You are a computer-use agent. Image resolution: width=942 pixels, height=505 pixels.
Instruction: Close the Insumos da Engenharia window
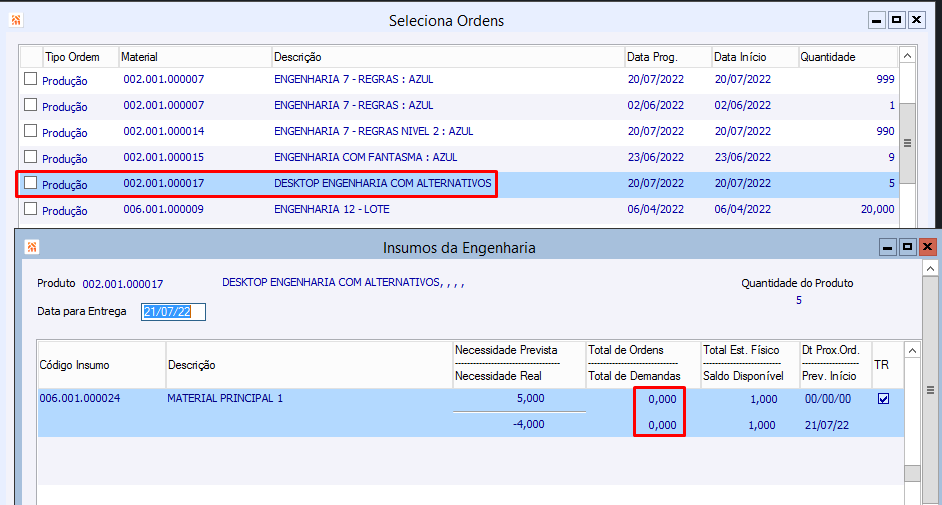927,247
